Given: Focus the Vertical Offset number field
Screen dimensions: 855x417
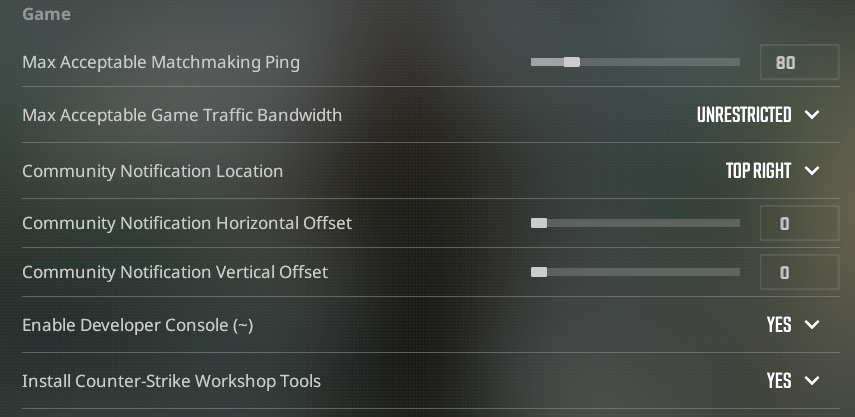Looking at the screenshot, I should [x=799, y=272].
